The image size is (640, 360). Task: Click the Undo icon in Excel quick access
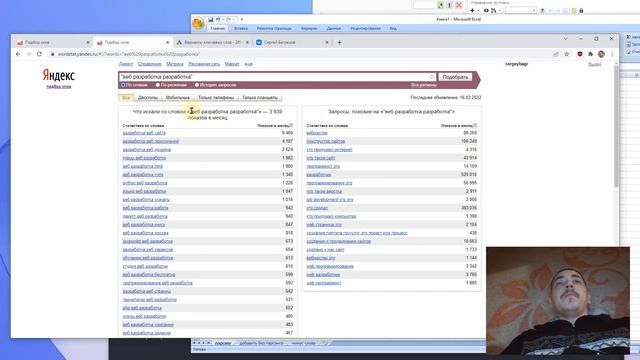pyautogui.click(x=218, y=19)
